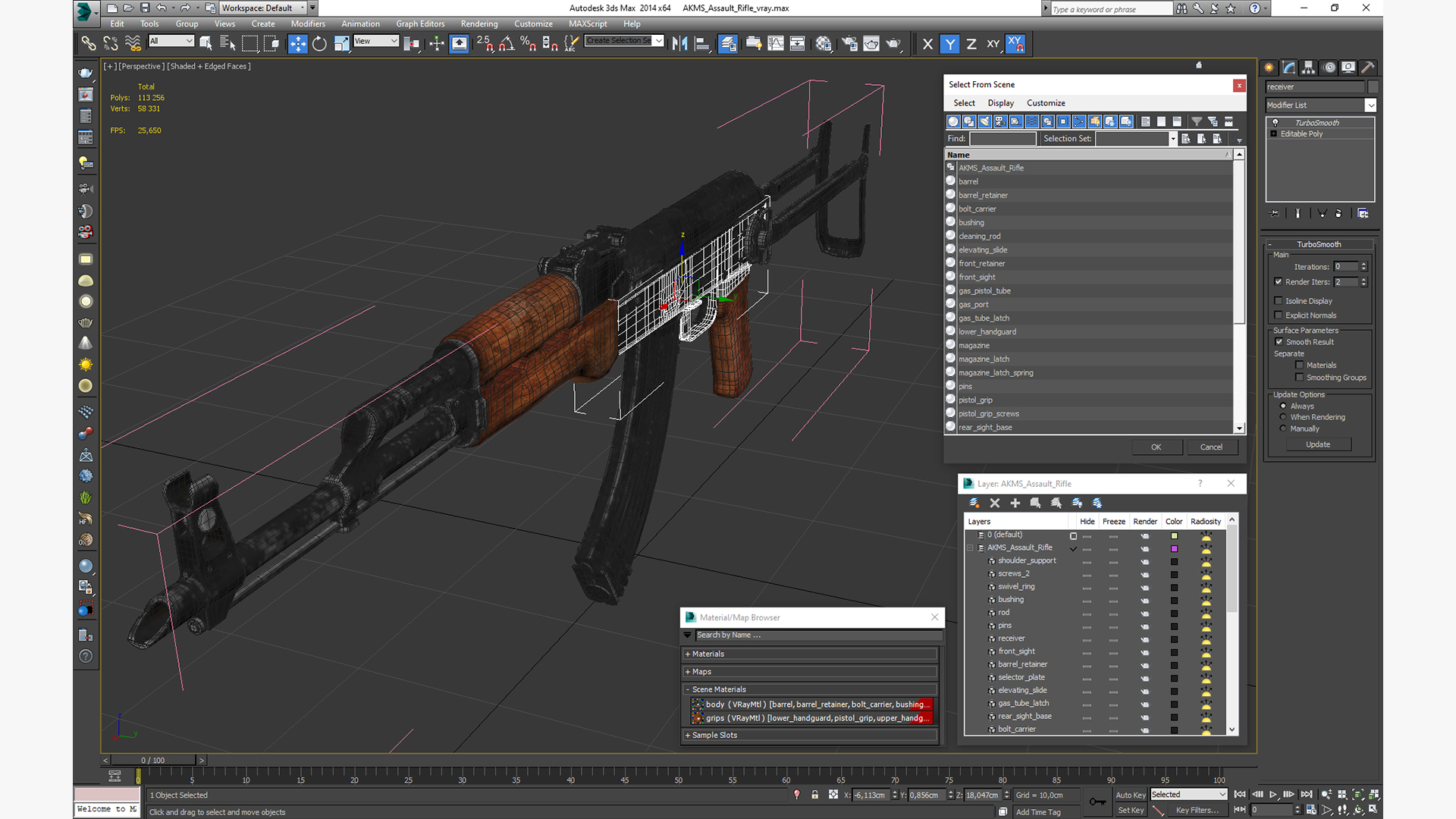
Task: Open the Select by Name tool
Action: 227,44
